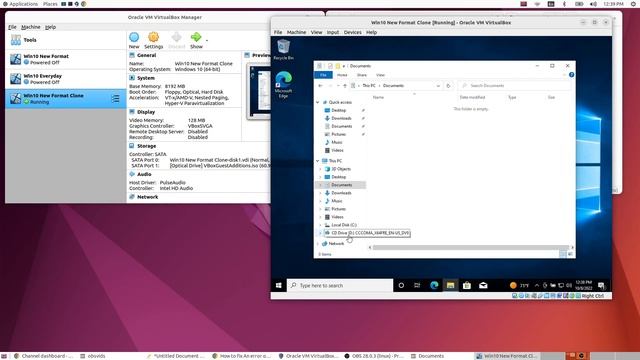
Task: Open Windows notification center icon
Action: [x=601, y=285]
